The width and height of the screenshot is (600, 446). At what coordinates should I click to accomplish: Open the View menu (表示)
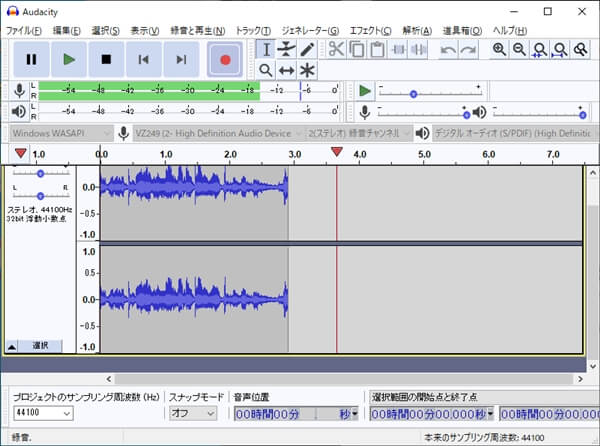pos(145,31)
